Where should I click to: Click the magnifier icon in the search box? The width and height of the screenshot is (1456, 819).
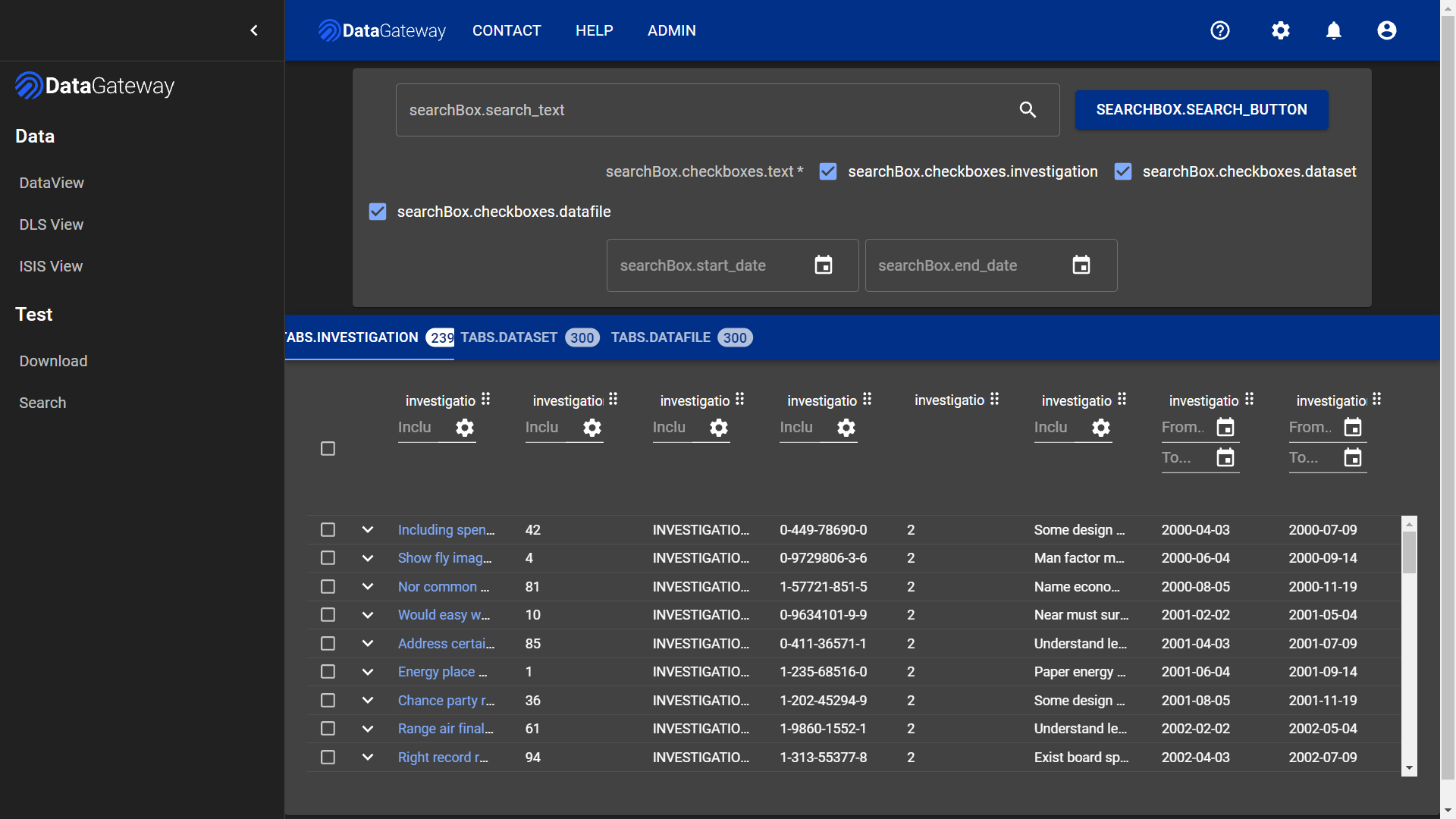(1028, 110)
